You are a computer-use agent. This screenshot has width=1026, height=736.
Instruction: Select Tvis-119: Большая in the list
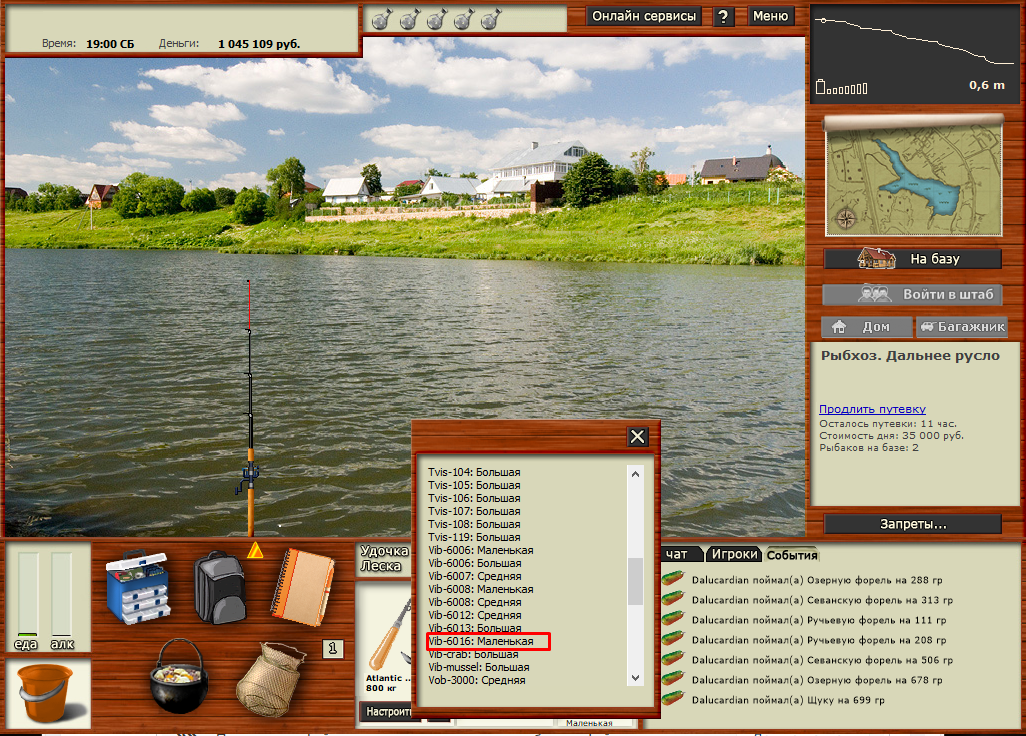[474, 538]
